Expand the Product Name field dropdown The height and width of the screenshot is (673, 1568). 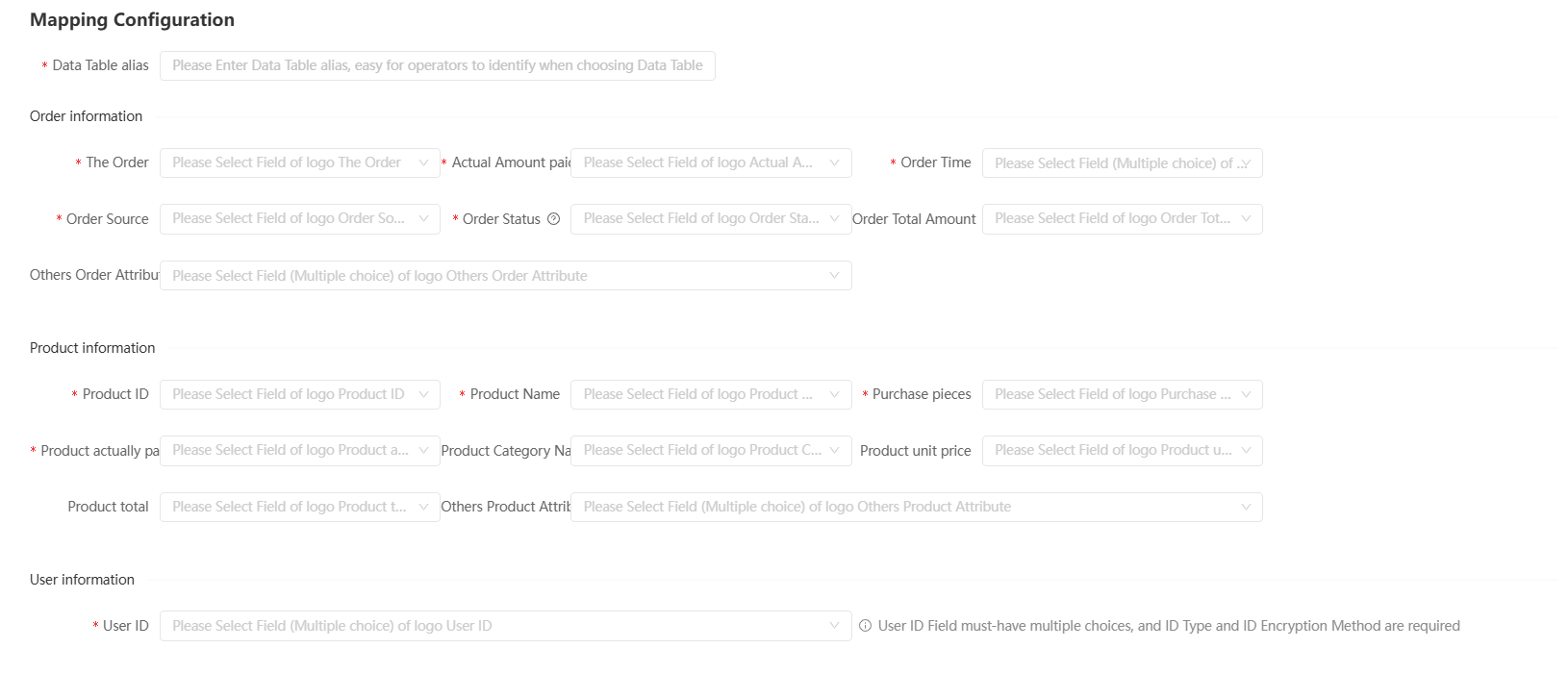[x=710, y=394]
